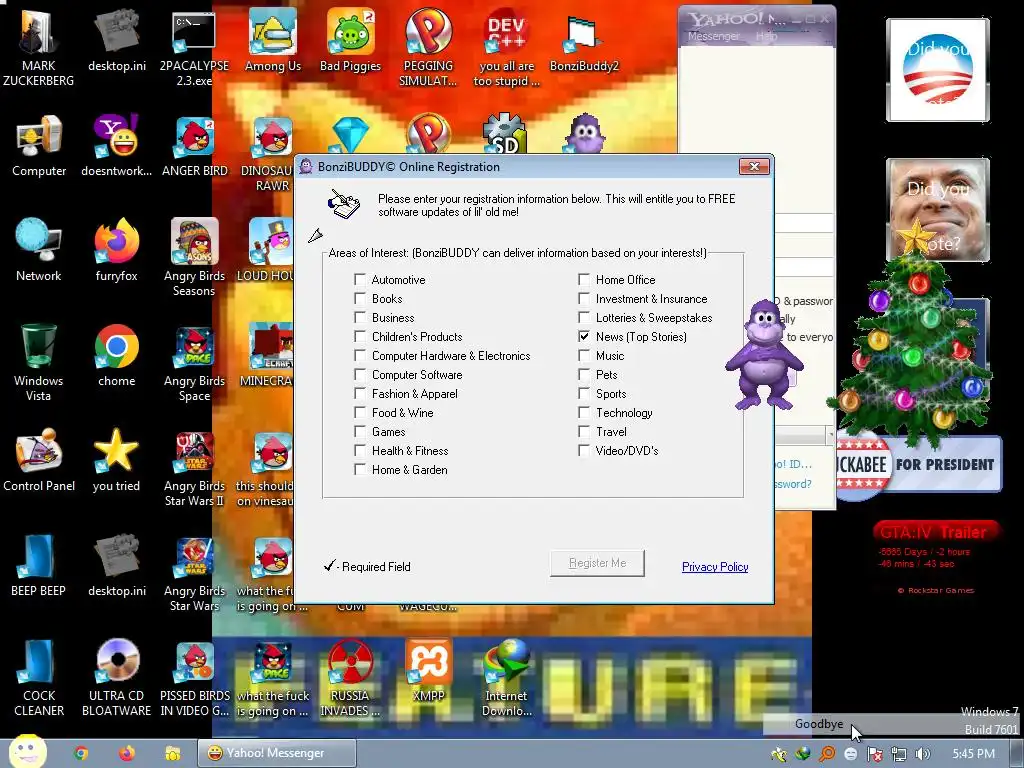Launch the COCK CLEANER desktop shortcut
The width and height of the screenshot is (1024, 768).
tap(39, 678)
